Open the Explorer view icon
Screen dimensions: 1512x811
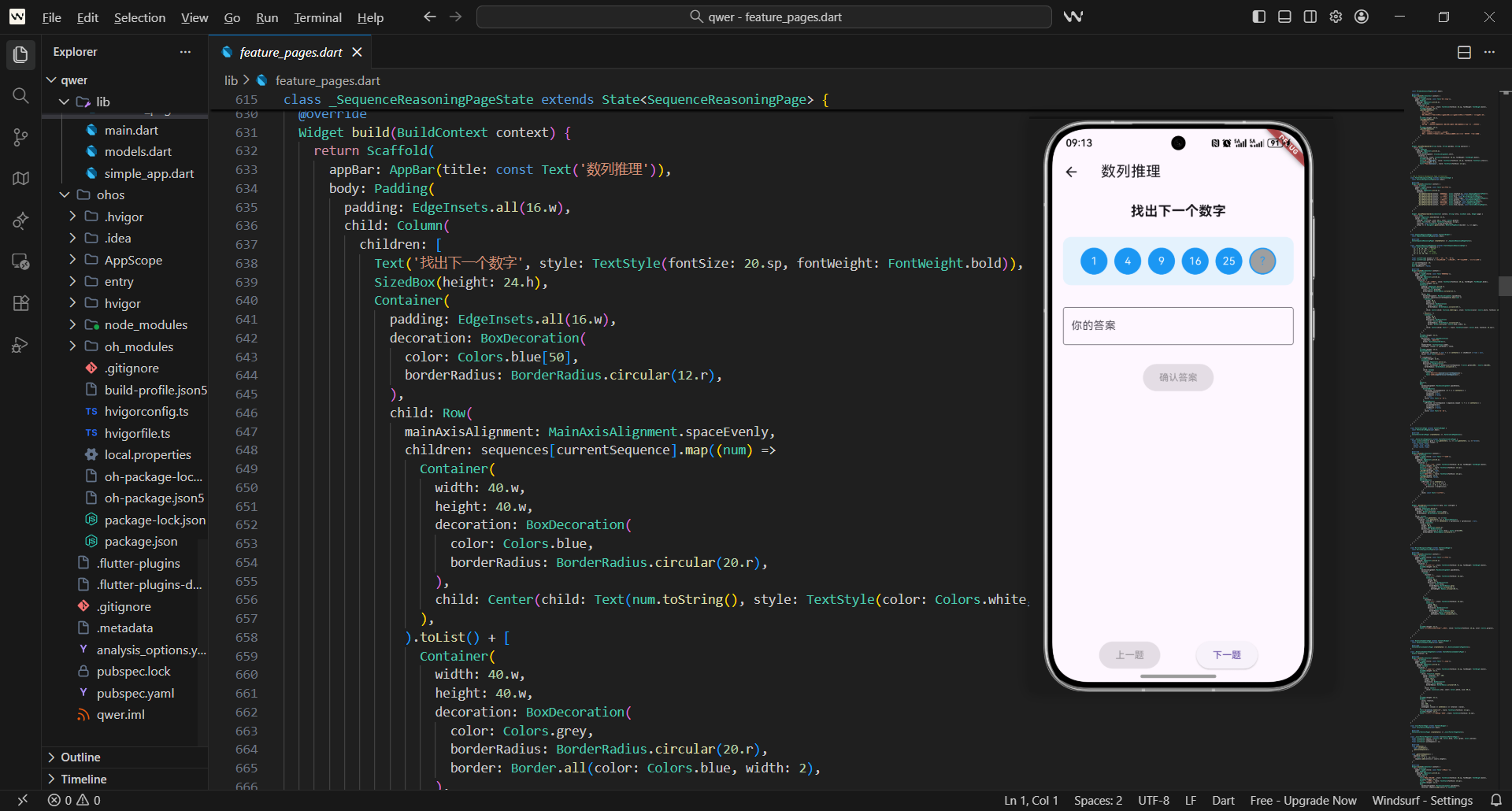coord(20,54)
